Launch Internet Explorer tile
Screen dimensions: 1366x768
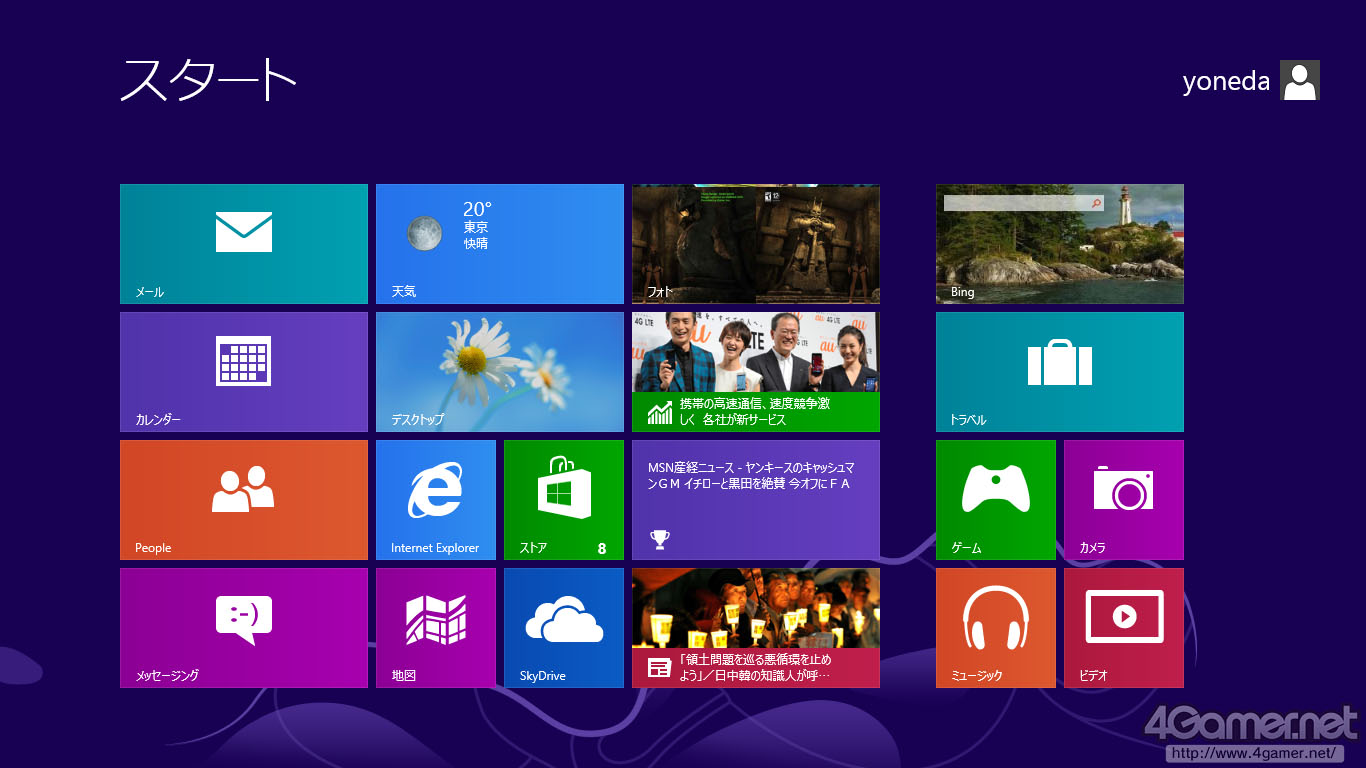coord(436,500)
